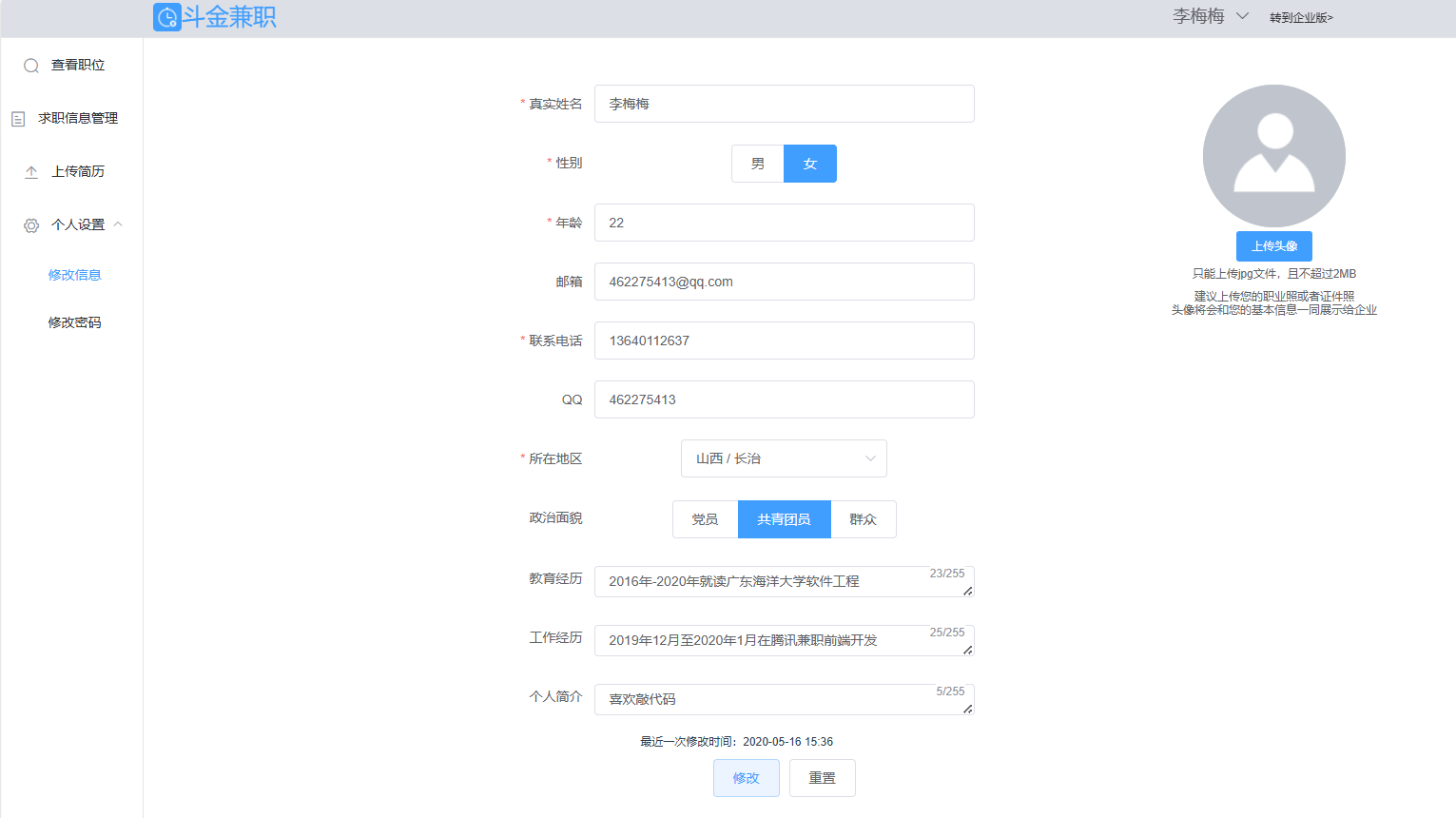Click the 所在地区 field label

pyautogui.click(x=555, y=458)
